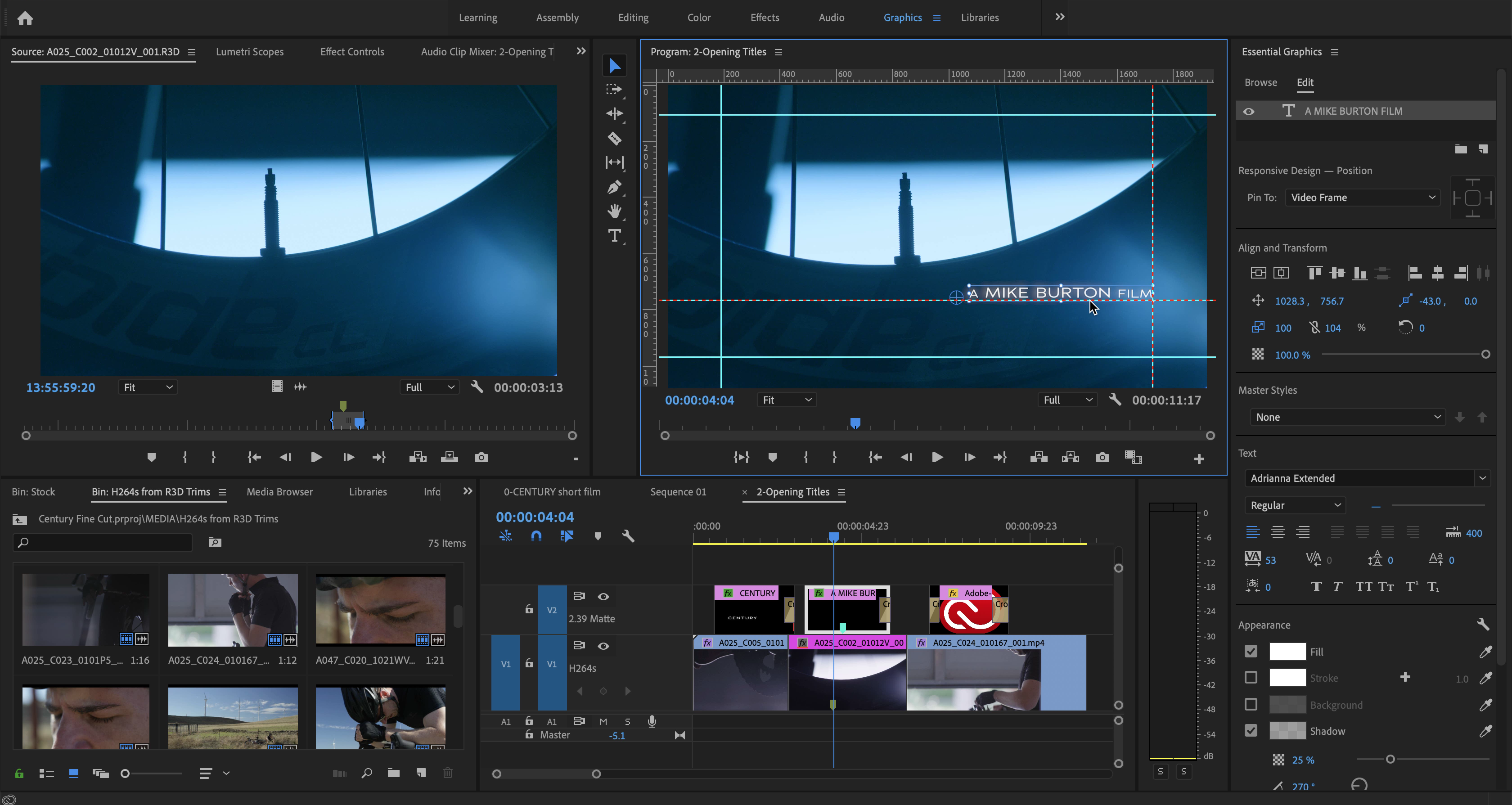This screenshot has height=805, width=1512.
Task: Select the Pen tool in the tools panel
Action: click(x=614, y=187)
